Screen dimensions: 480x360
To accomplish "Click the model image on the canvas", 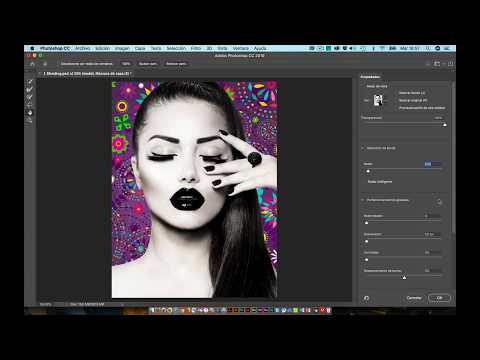I will tap(194, 189).
